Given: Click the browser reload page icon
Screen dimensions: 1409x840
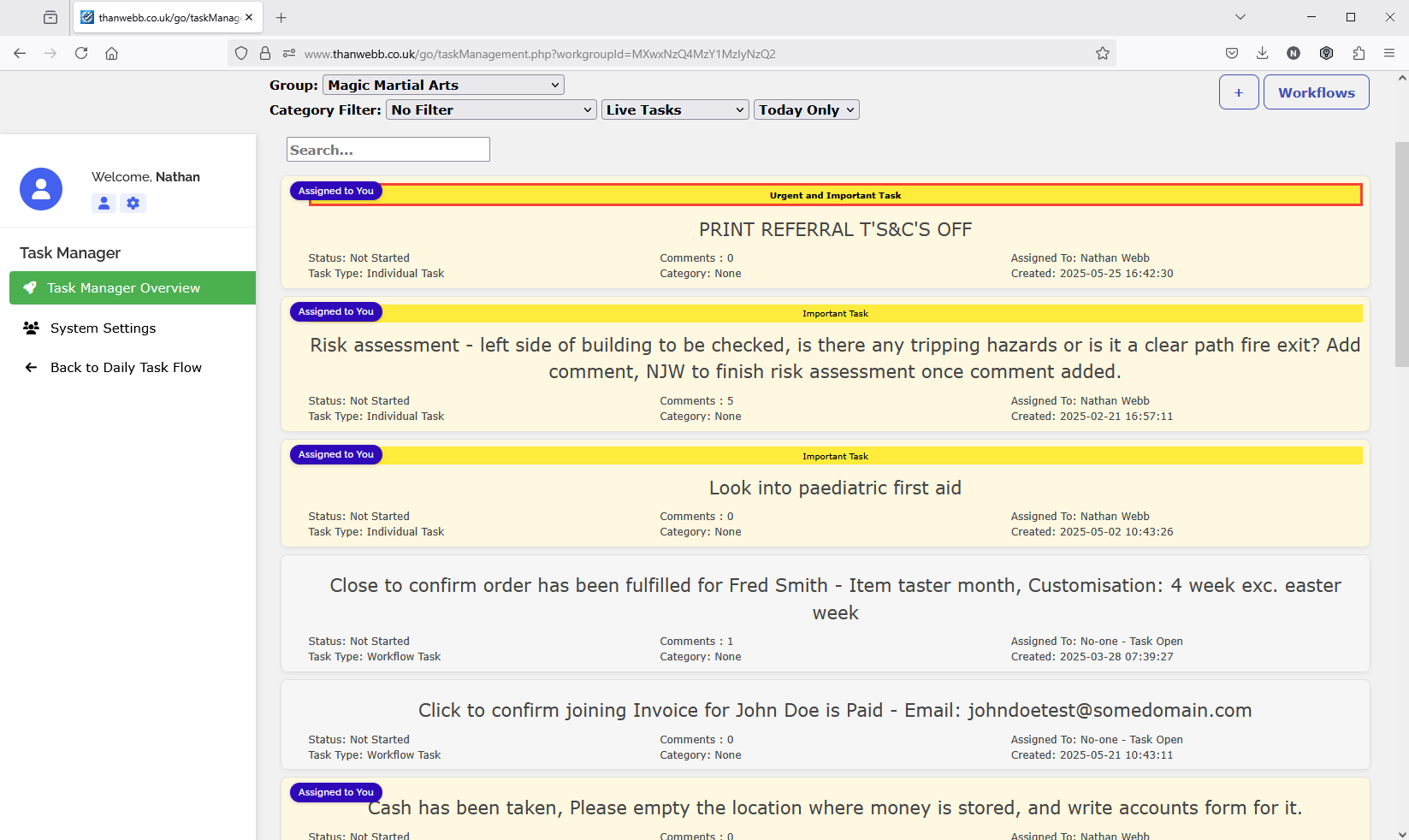Looking at the screenshot, I should 81,53.
